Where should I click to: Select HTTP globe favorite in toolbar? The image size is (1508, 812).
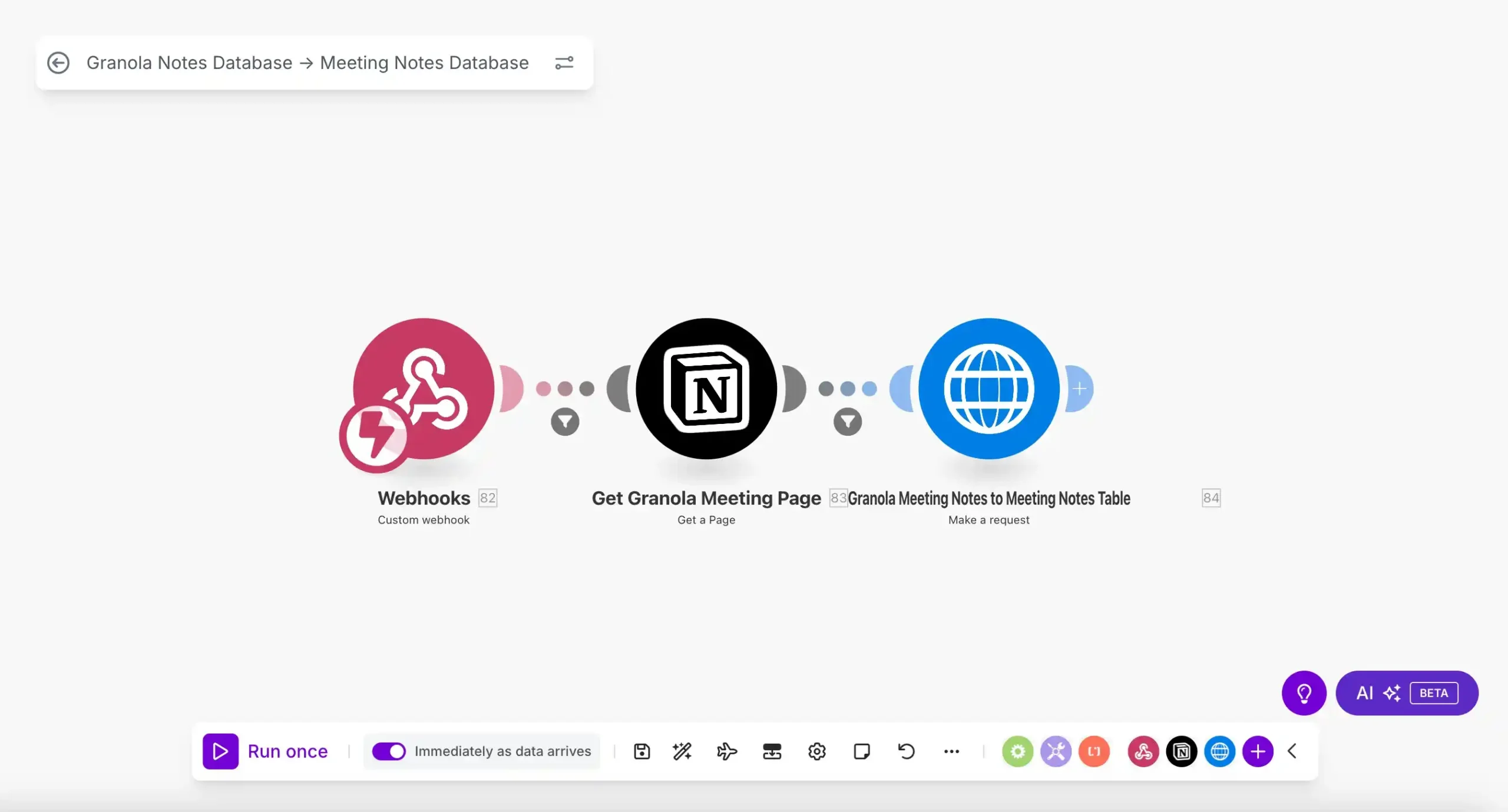pyautogui.click(x=1219, y=751)
